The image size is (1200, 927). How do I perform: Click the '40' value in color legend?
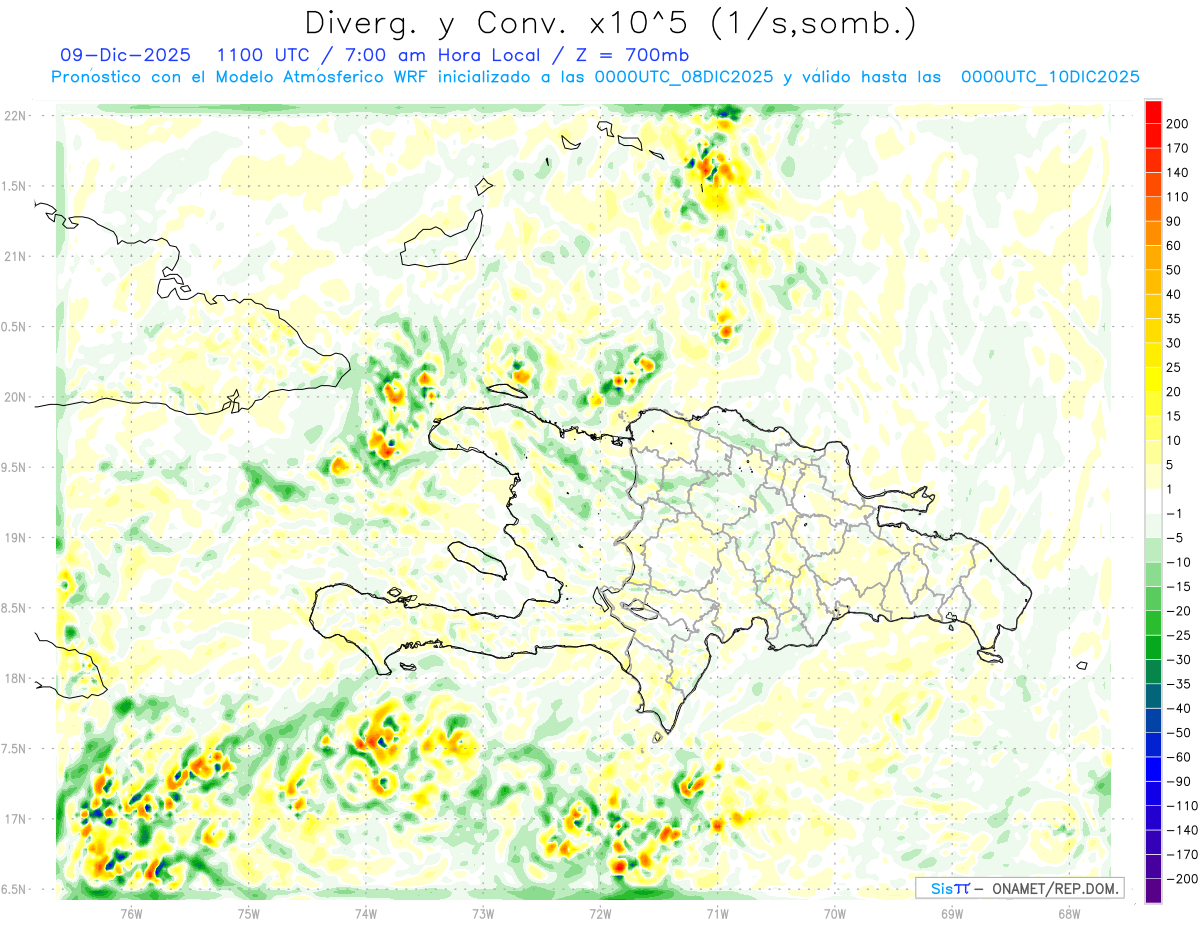coord(1174,294)
